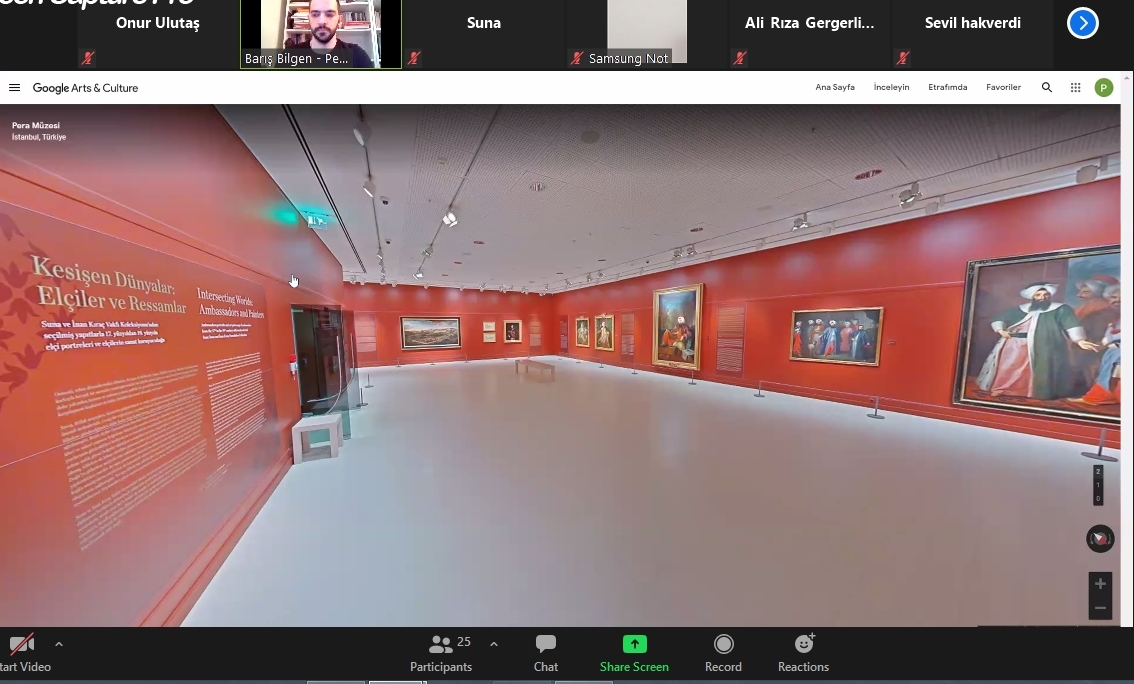The image size is (1134, 684).
Task: Click the Kesişen Dünyalar wall title
Action: pos(108,285)
